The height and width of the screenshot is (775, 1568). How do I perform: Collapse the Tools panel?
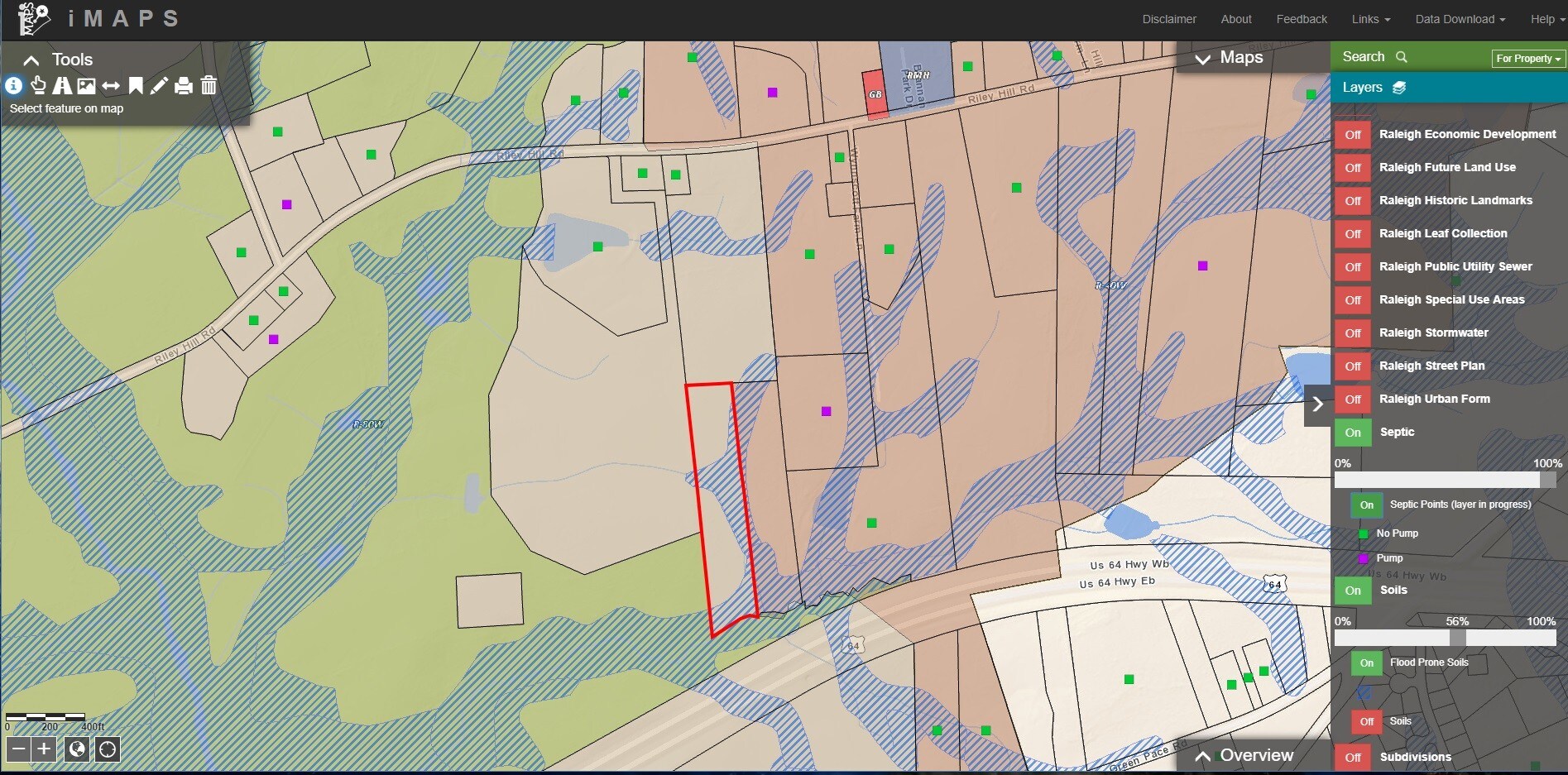31,59
